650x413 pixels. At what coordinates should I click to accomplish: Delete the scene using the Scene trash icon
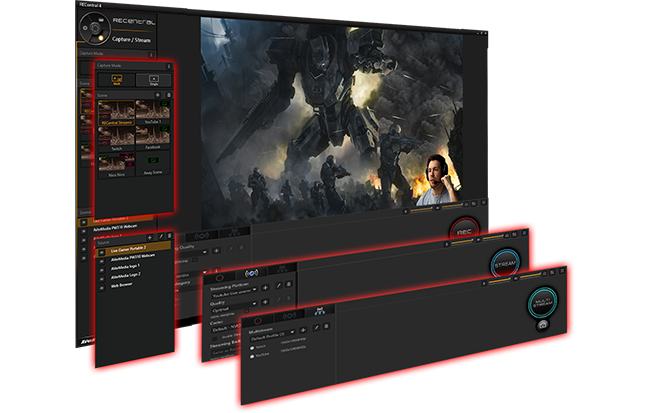coord(168,95)
